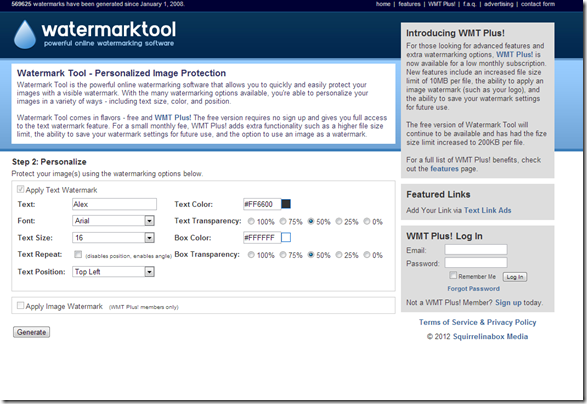Click the Email login field

476,249
